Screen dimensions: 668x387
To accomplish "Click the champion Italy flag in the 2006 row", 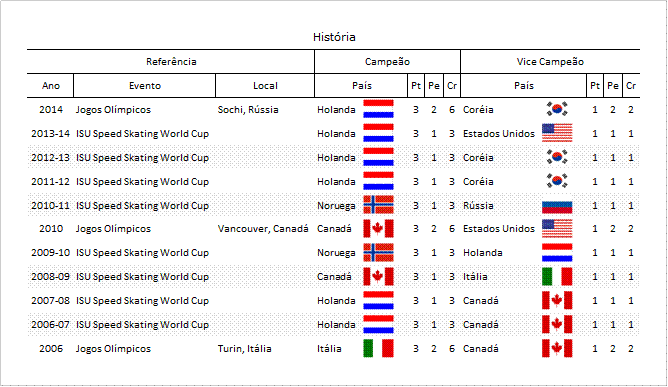I will [378, 348].
